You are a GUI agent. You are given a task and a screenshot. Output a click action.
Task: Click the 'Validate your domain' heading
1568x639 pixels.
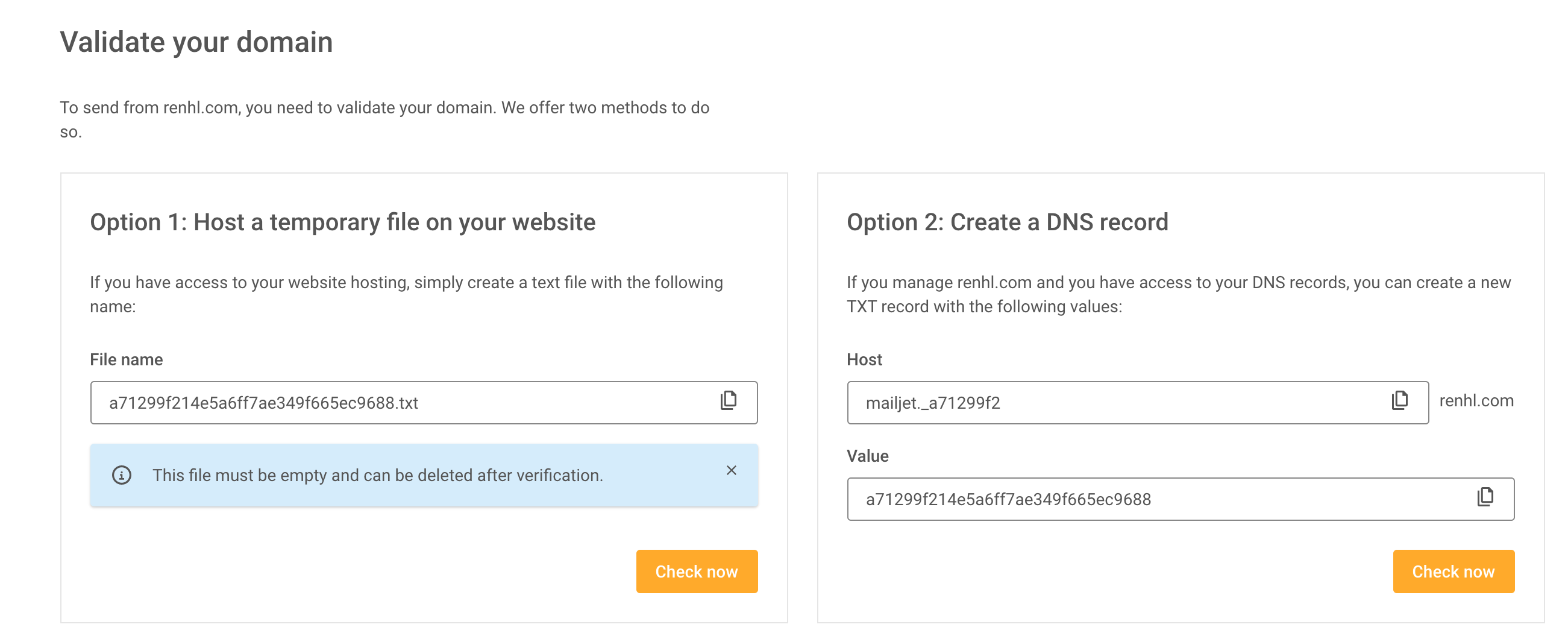pyautogui.click(x=196, y=42)
